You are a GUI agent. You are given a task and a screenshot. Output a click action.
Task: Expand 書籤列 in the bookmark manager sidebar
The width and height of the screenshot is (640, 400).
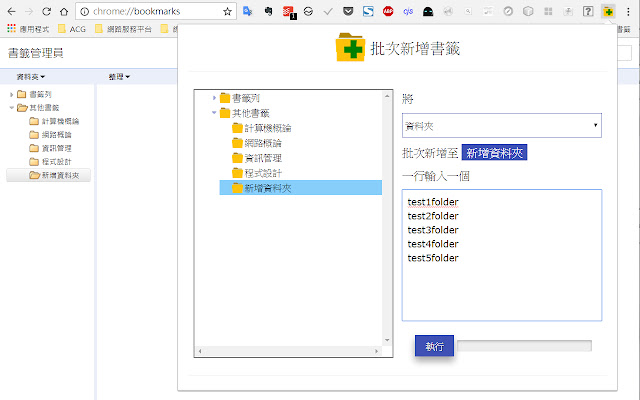coord(11,95)
